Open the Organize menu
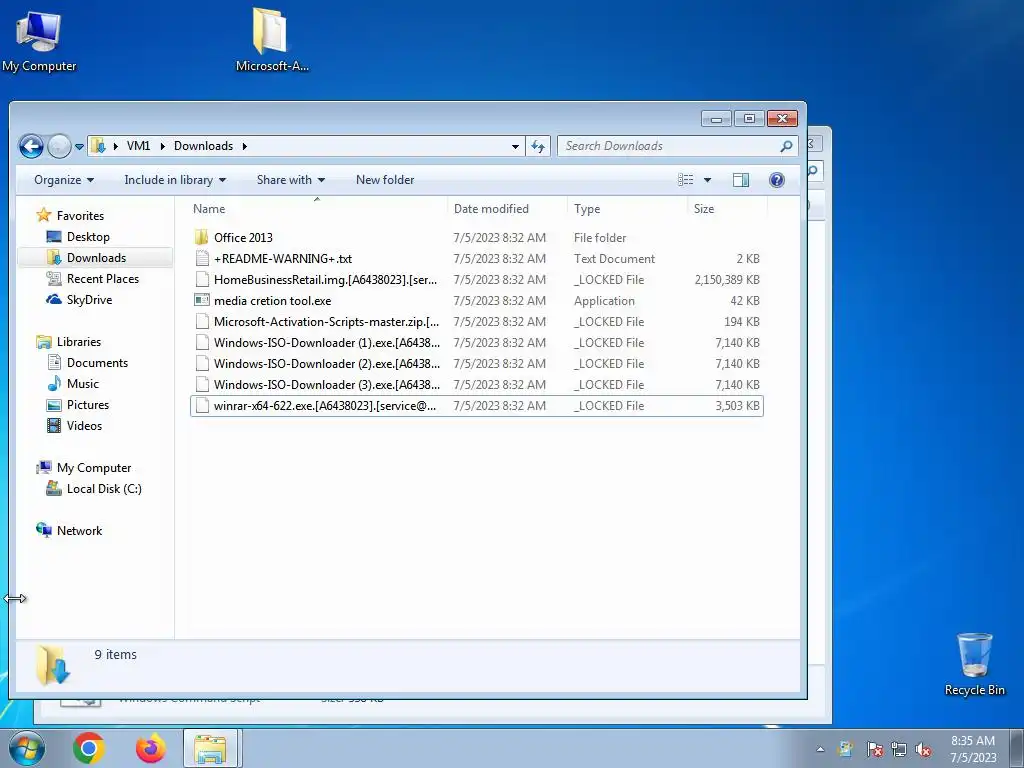This screenshot has height=768, width=1024. (64, 180)
